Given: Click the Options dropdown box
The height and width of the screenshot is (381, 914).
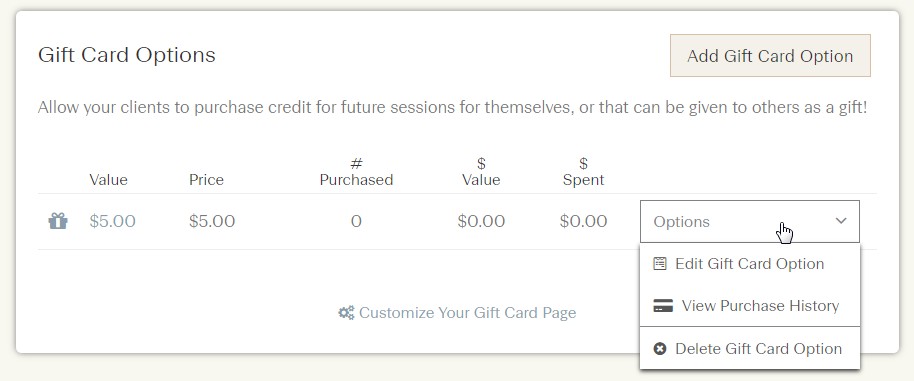Looking at the screenshot, I should click(750, 221).
